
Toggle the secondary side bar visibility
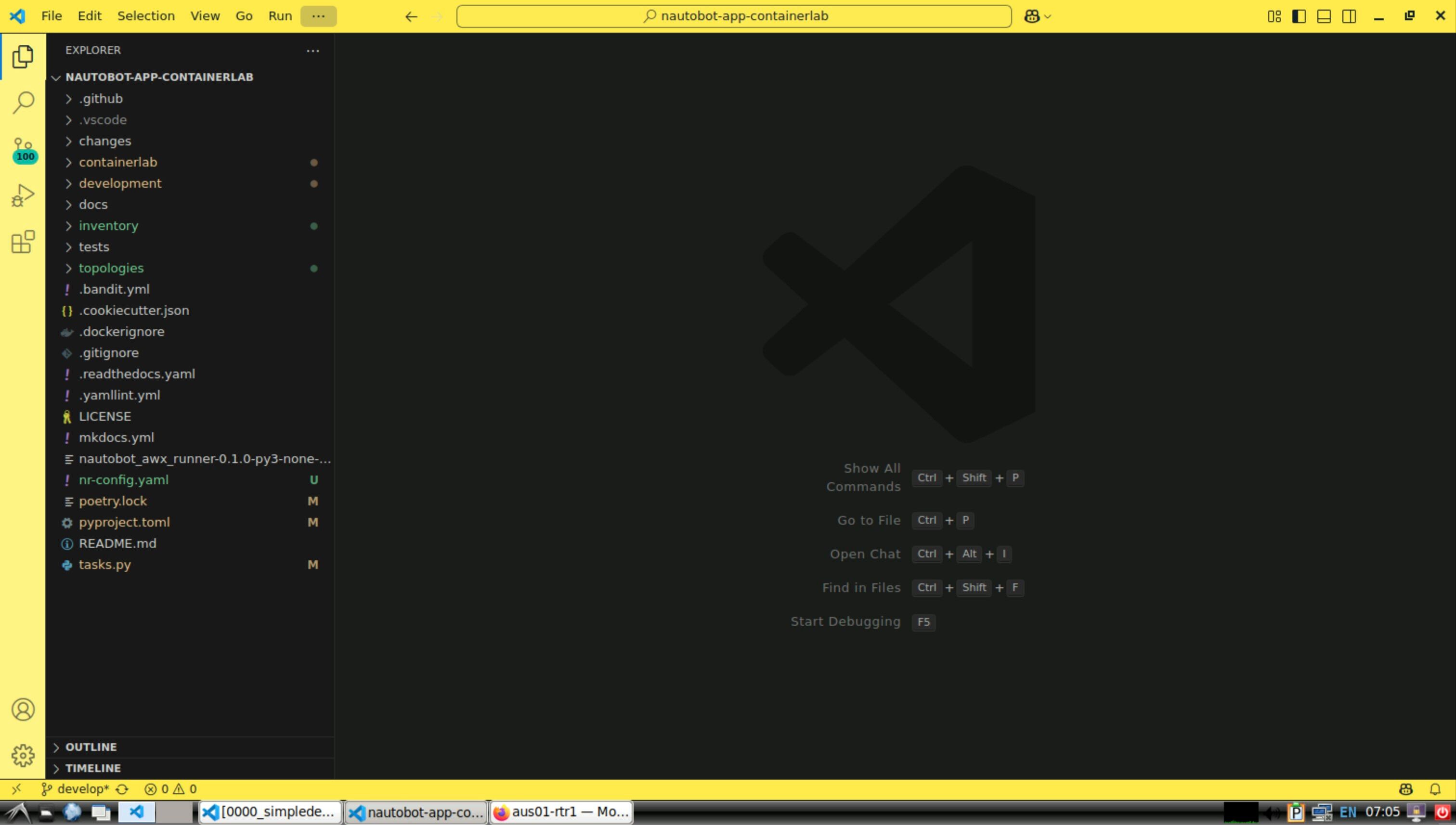coord(1350,16)
